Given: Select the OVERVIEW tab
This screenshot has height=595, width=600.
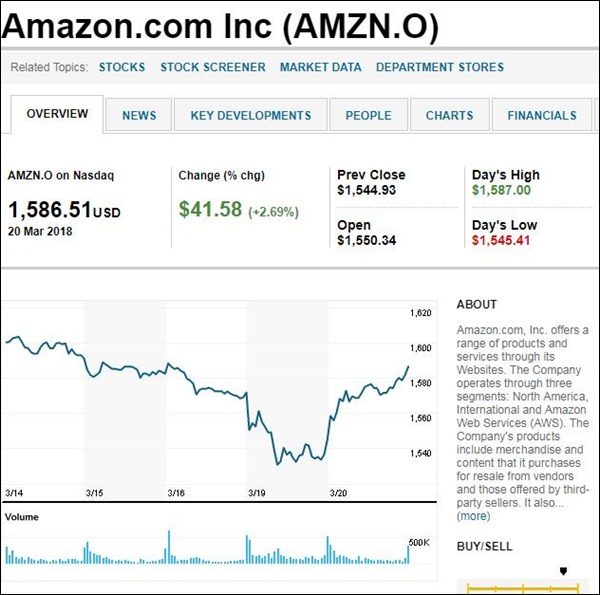Looking at the screenshot, I should pyautogui.click(x=57, y=114).
